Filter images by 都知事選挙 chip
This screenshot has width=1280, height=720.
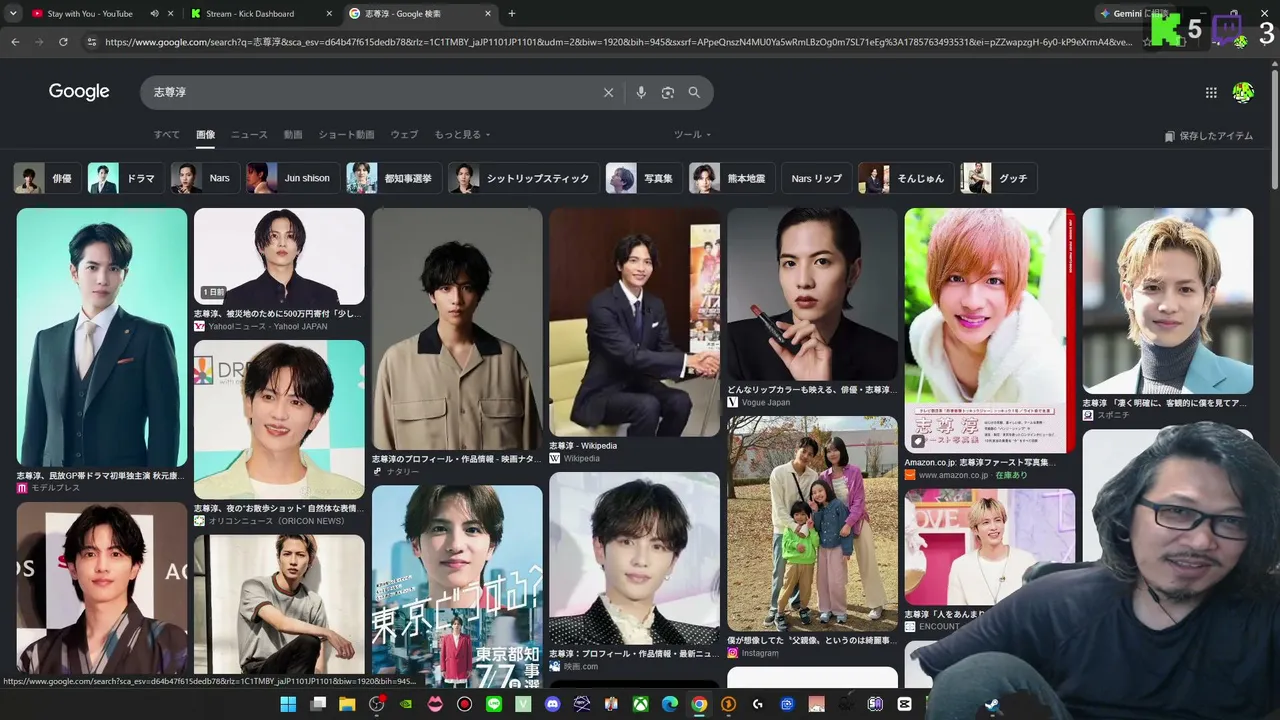point(393,178)
